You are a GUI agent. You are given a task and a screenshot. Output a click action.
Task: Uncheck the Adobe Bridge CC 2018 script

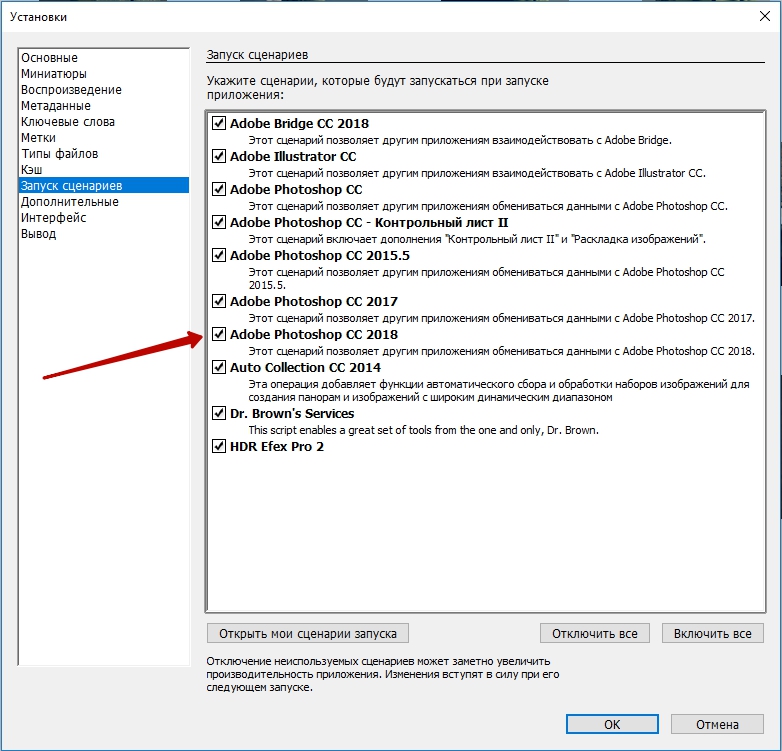click(x=219, y=123)
